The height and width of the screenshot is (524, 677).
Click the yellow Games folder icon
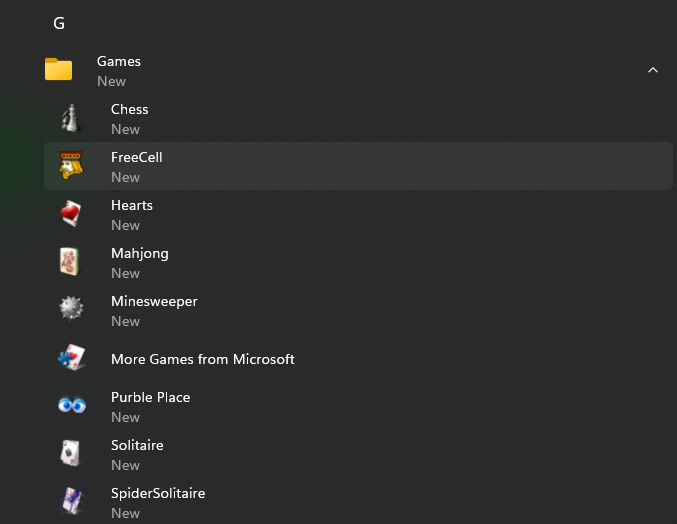[59, 70]
